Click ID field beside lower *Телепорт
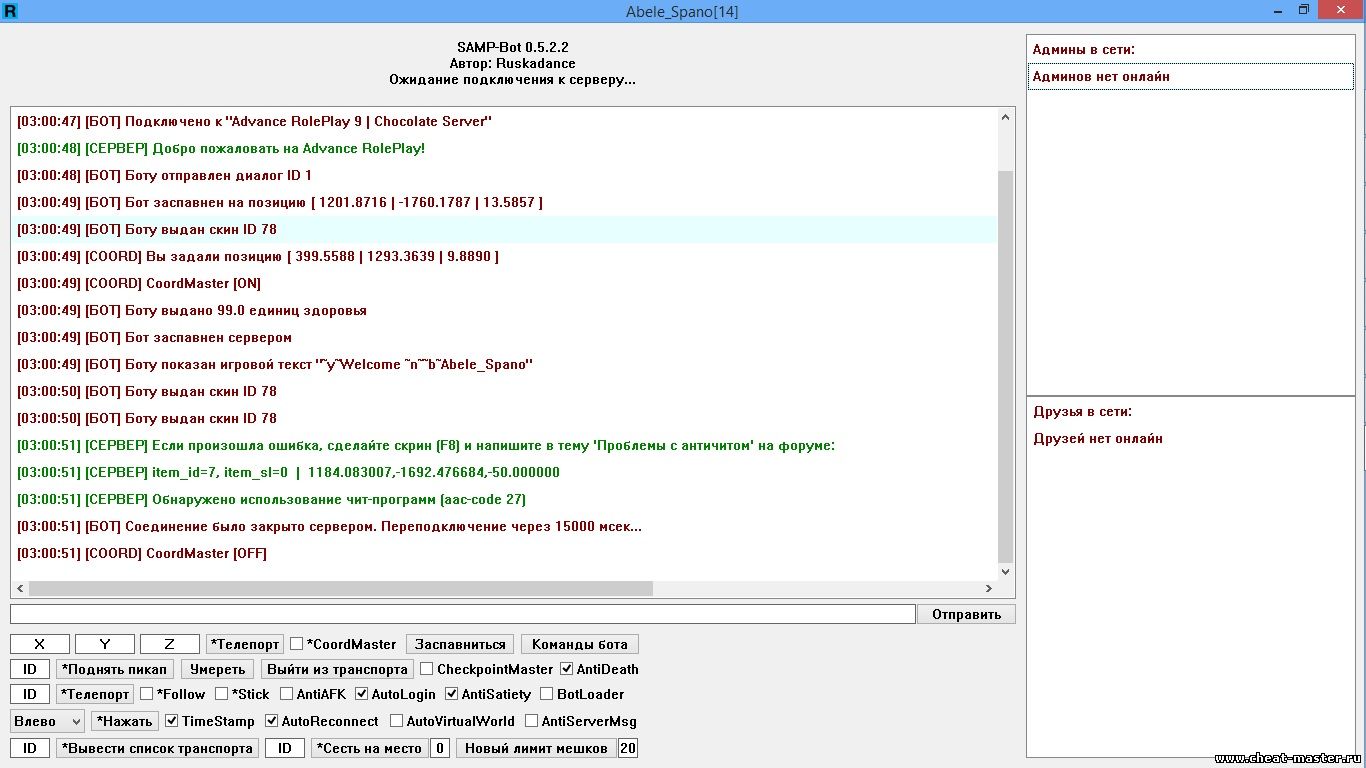 click(x=30, y=694)
